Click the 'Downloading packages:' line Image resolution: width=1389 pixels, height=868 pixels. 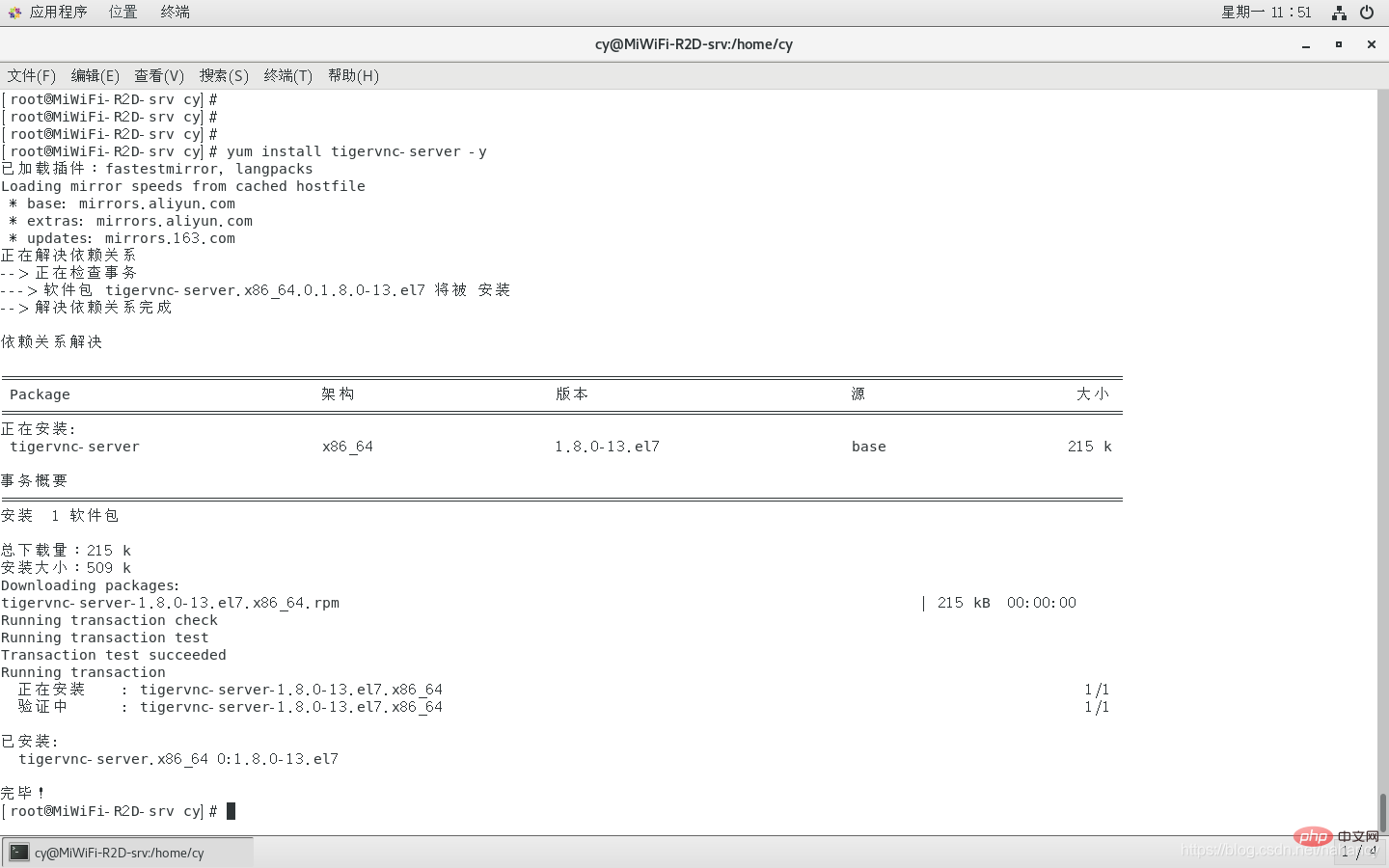pos(91,585)
